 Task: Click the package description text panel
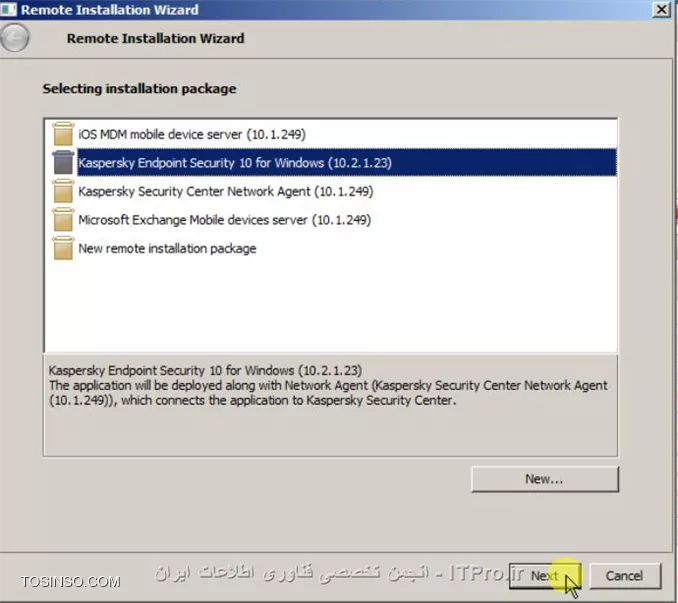(331, 405)
